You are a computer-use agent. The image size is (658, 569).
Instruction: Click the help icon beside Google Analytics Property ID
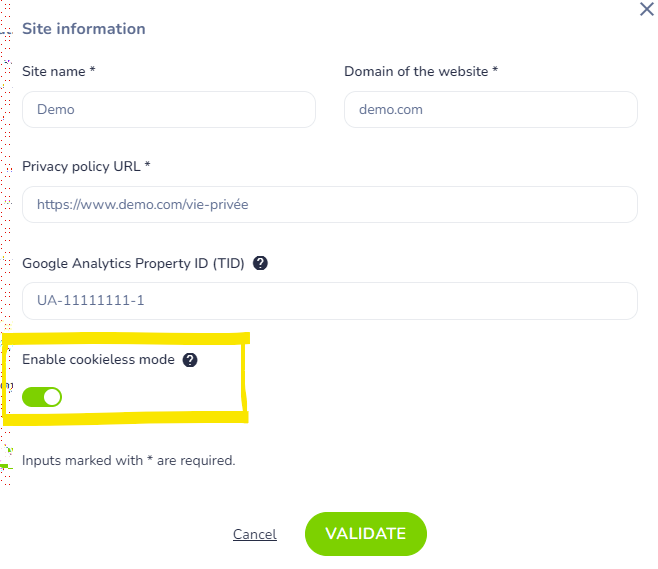click(261, 264)
